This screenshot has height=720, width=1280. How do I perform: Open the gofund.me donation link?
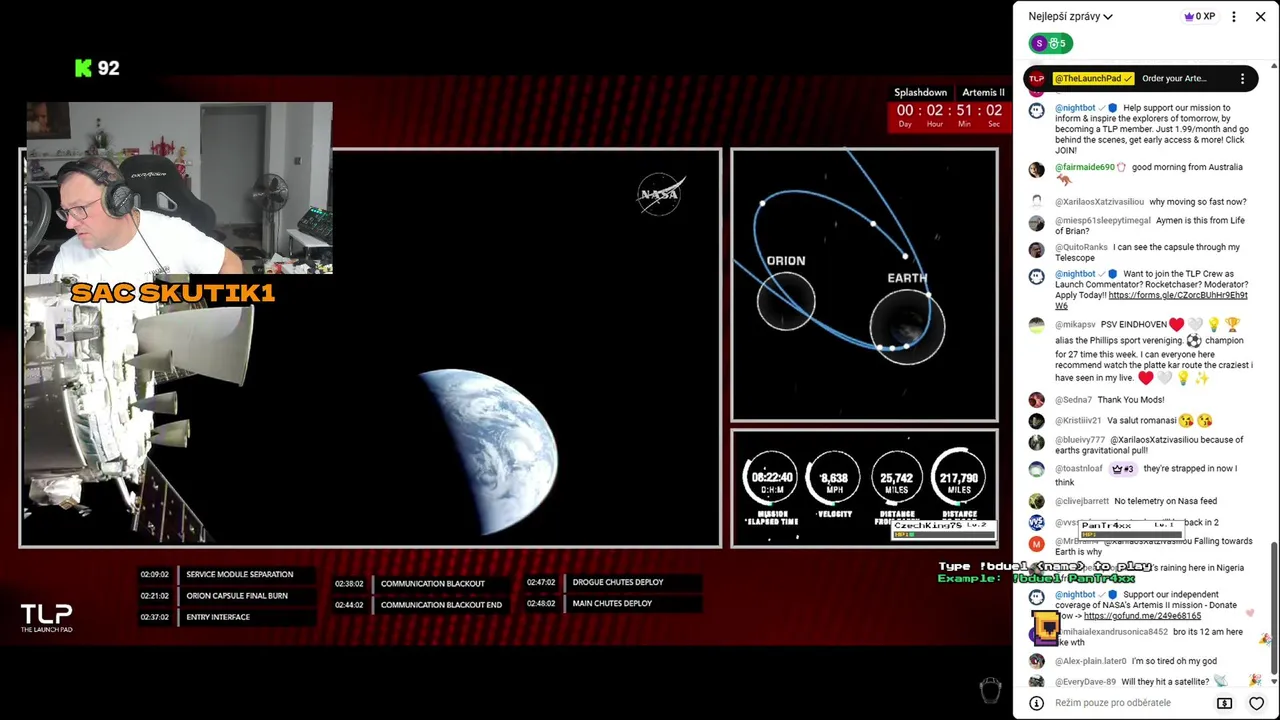click(1142, 616)
